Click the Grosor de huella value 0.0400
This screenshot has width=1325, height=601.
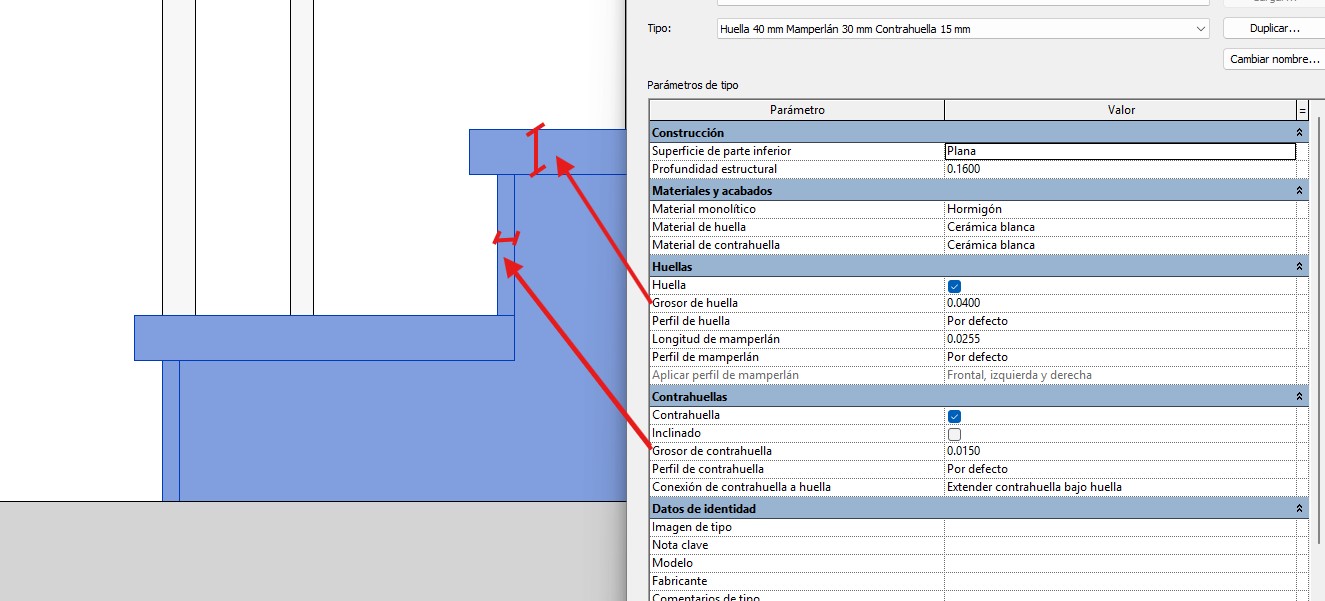(x=1119, y=303)
